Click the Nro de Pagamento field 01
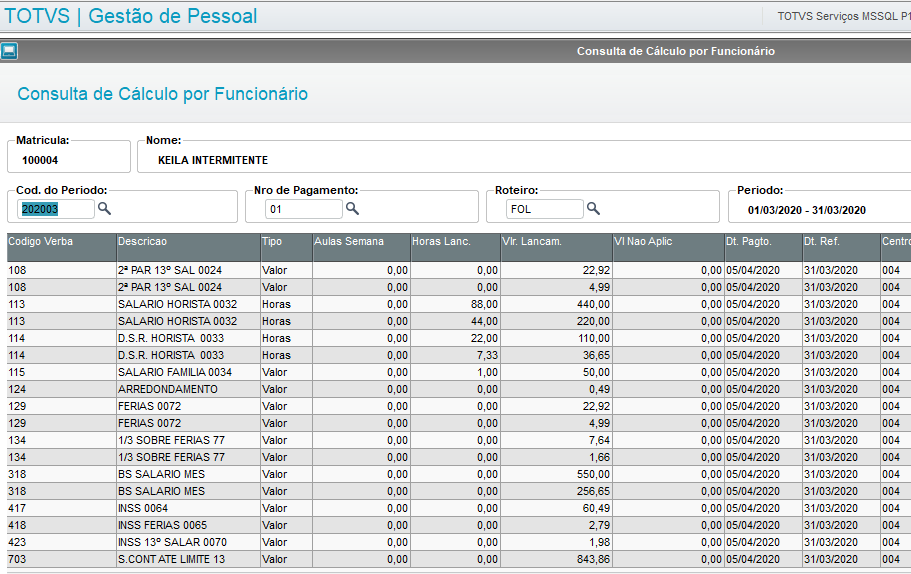Image resolution: width=911 pixels, height=574 pixels. [303, 209]
